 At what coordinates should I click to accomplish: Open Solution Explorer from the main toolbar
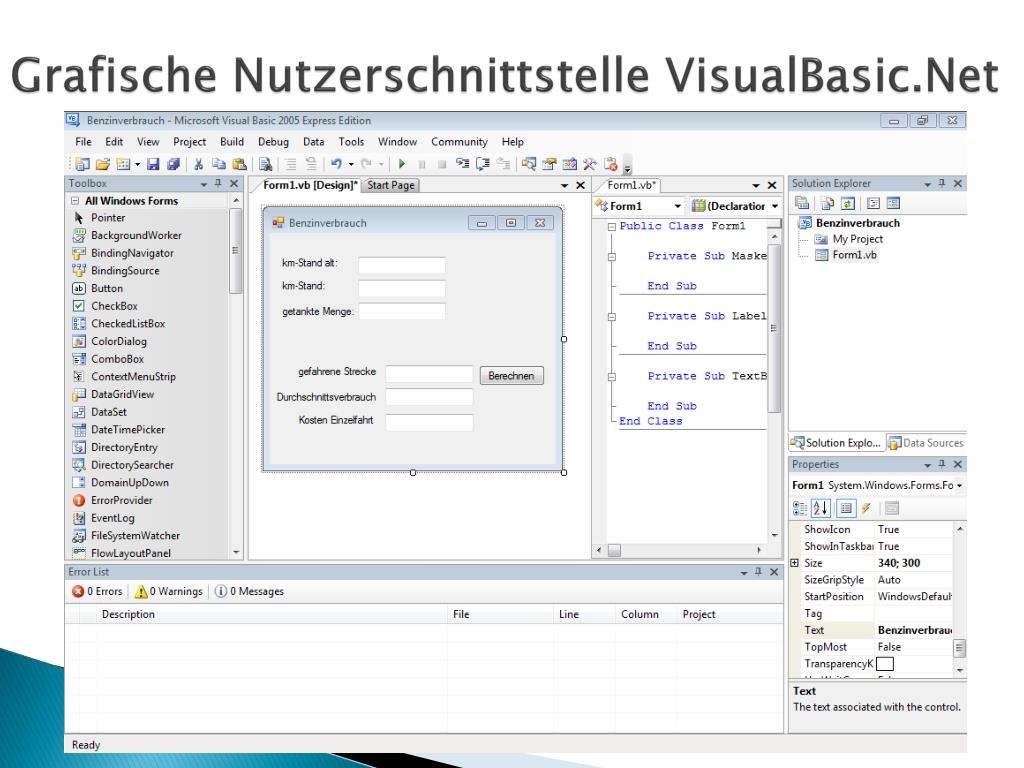pos(528,164)
